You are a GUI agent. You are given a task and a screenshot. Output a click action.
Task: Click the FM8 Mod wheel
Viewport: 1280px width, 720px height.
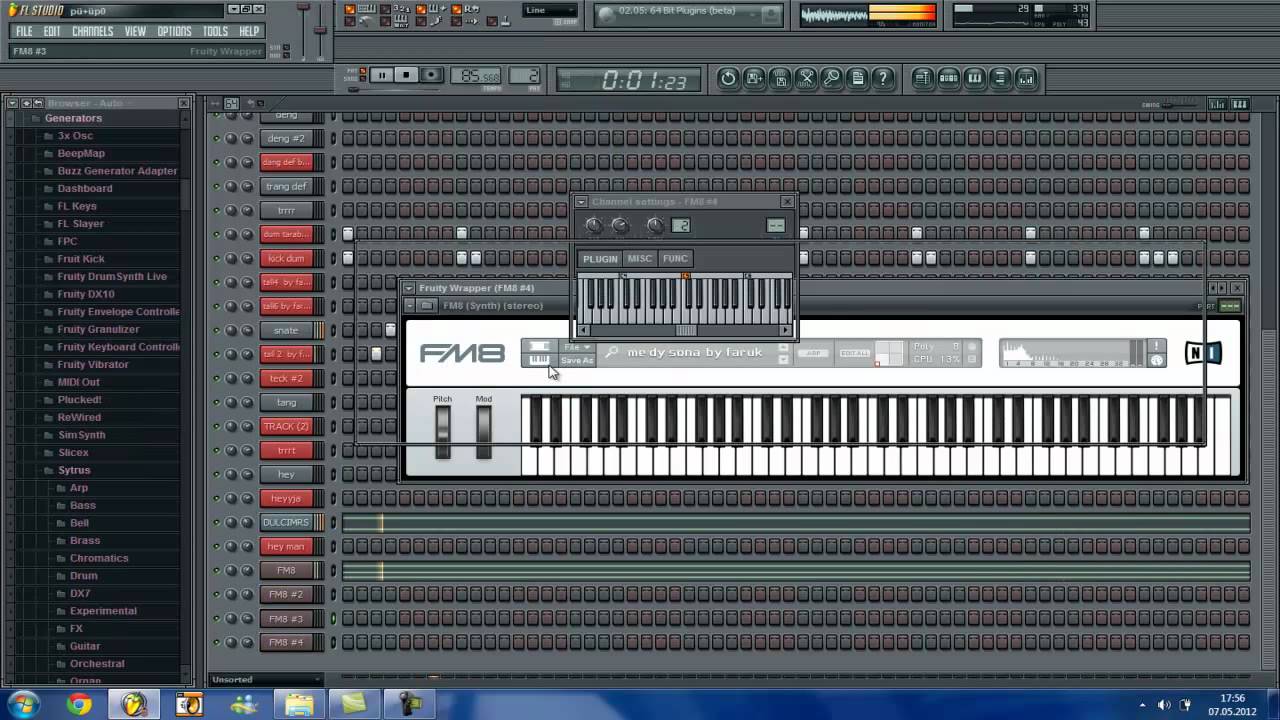483,431
